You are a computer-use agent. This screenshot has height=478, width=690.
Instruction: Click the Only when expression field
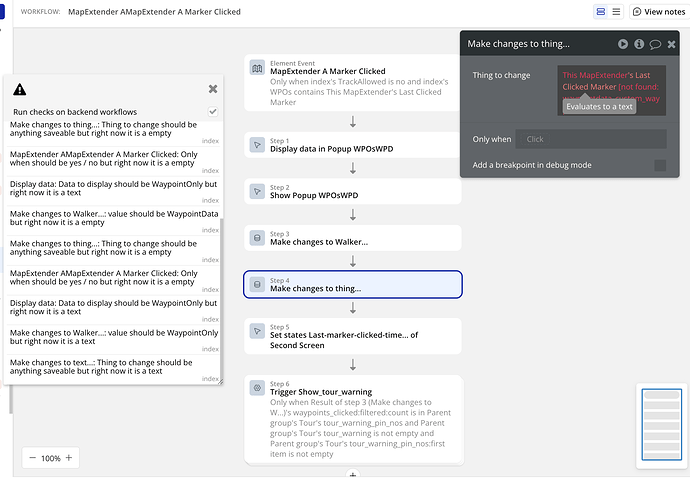591,139
